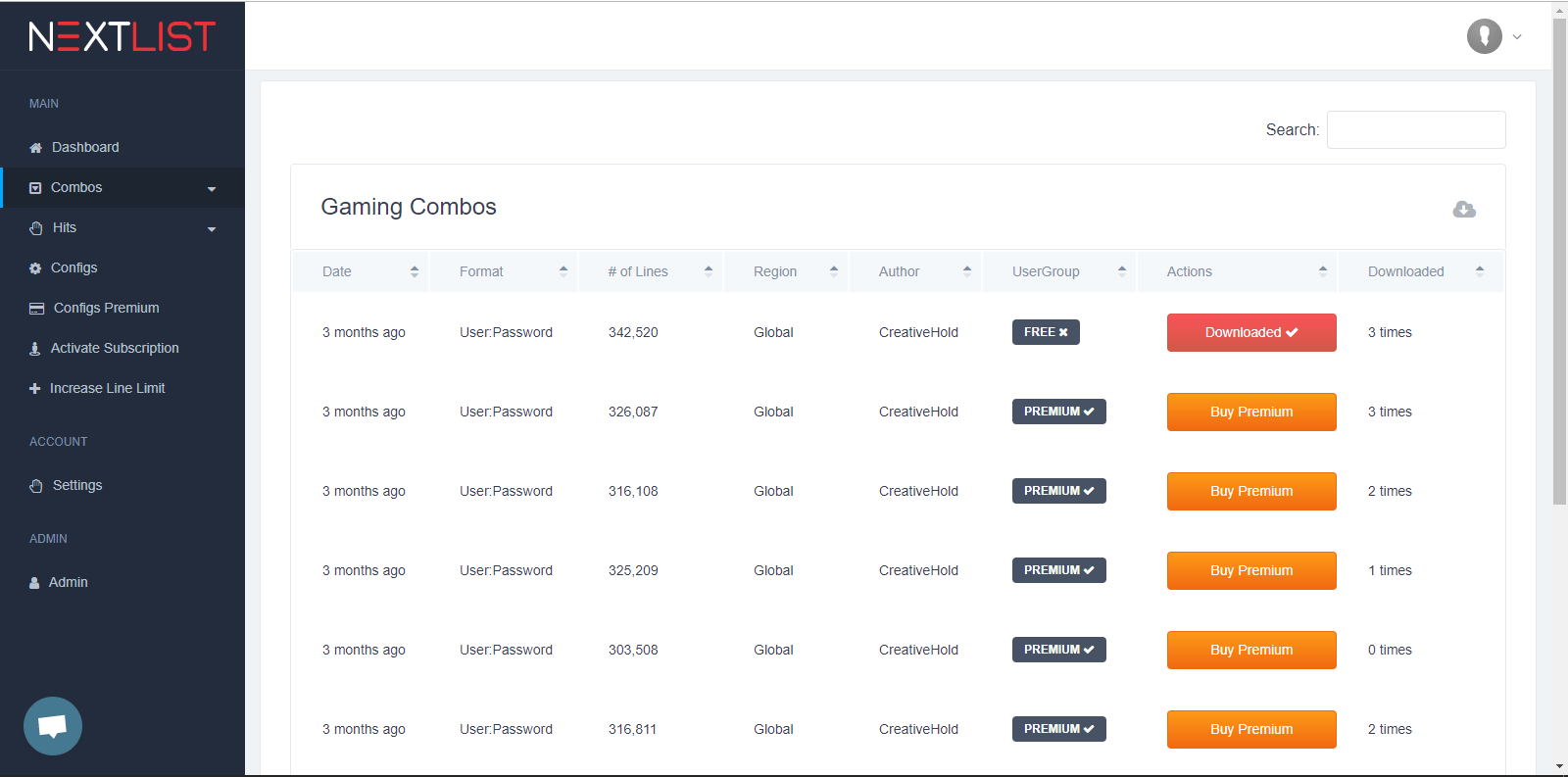The width and height of the screenshot is (1568, 777).
Task: Click the scrollbar down arrow
Action: [x=1559, y=766]
